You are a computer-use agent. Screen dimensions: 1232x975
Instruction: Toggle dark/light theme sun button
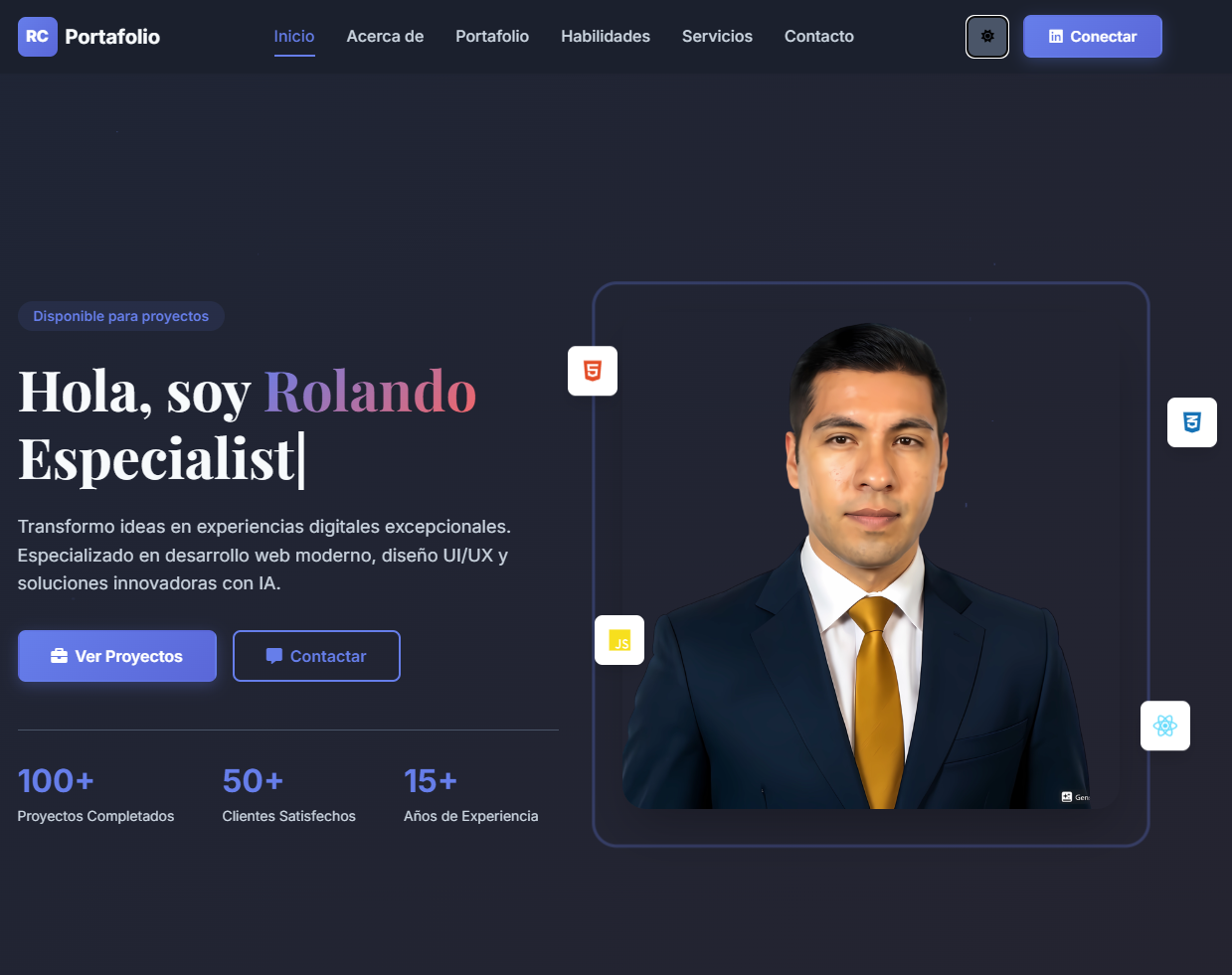click(987, 37)
